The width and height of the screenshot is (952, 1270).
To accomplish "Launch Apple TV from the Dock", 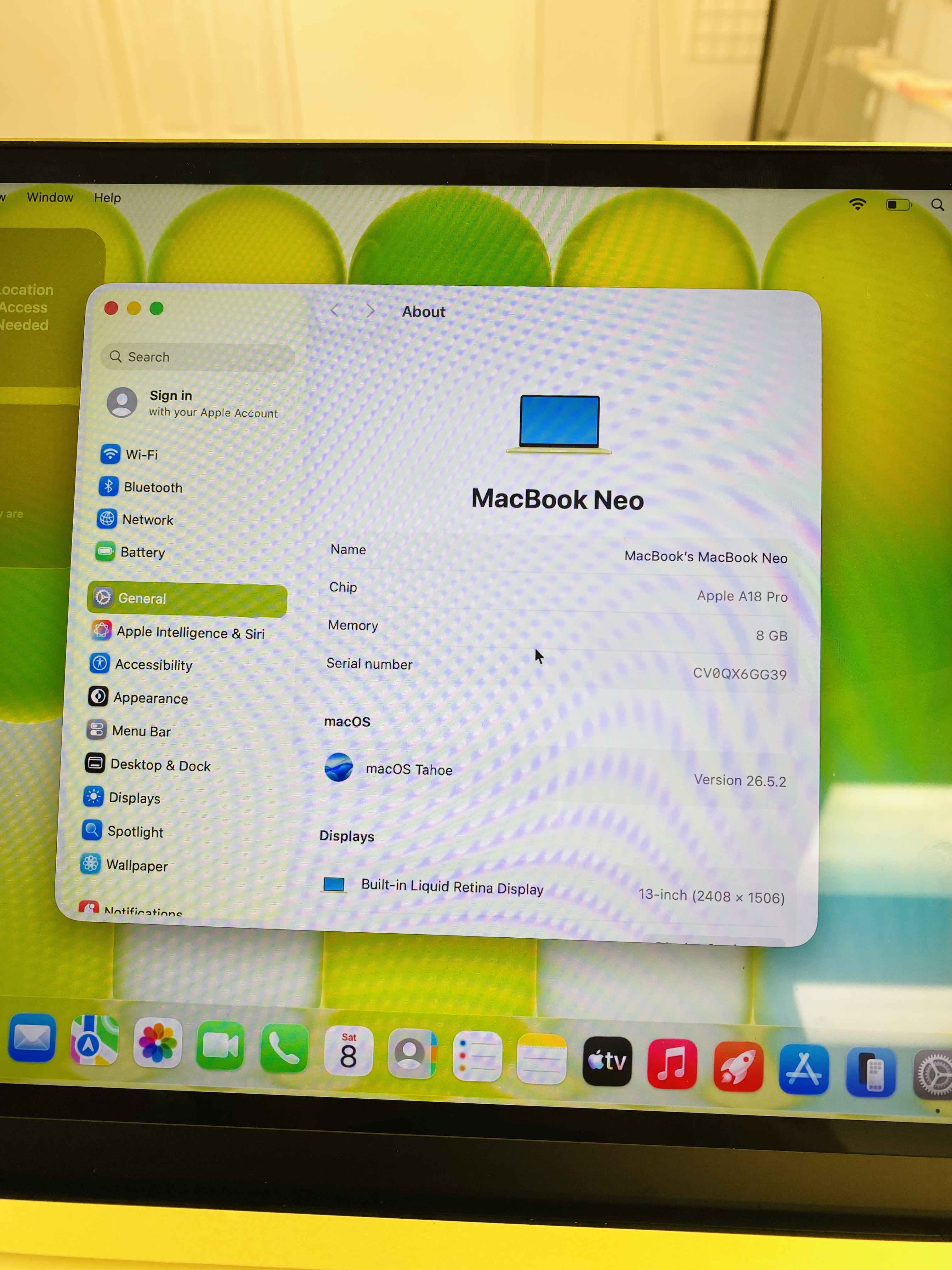I will tap(607, 1062).
